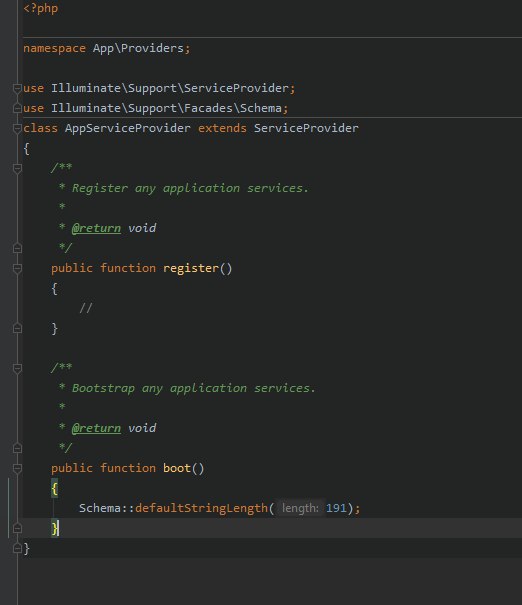Click the register method name
The width and height of the screenshot is (522, 605).
tap(191, 269)
